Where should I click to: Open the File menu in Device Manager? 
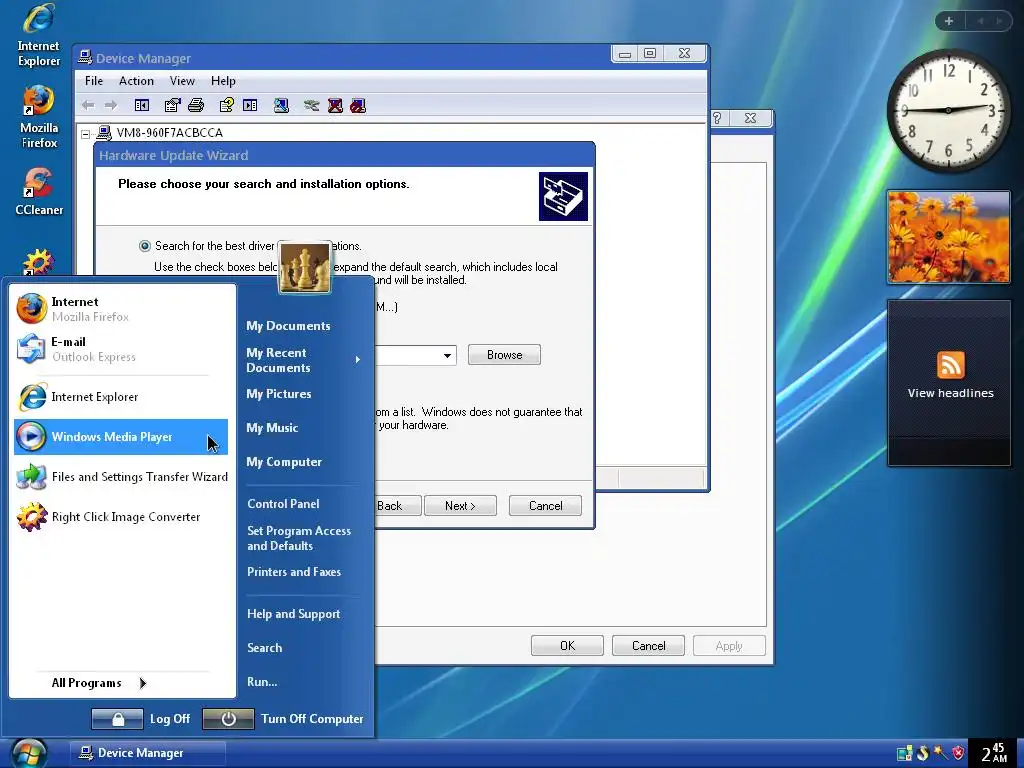coord(94,81)
